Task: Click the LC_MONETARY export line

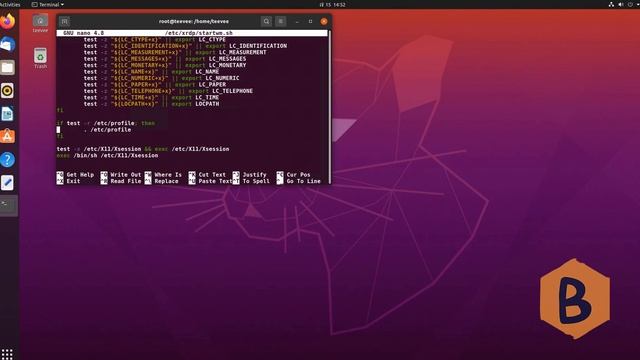Action: point(164,65)
